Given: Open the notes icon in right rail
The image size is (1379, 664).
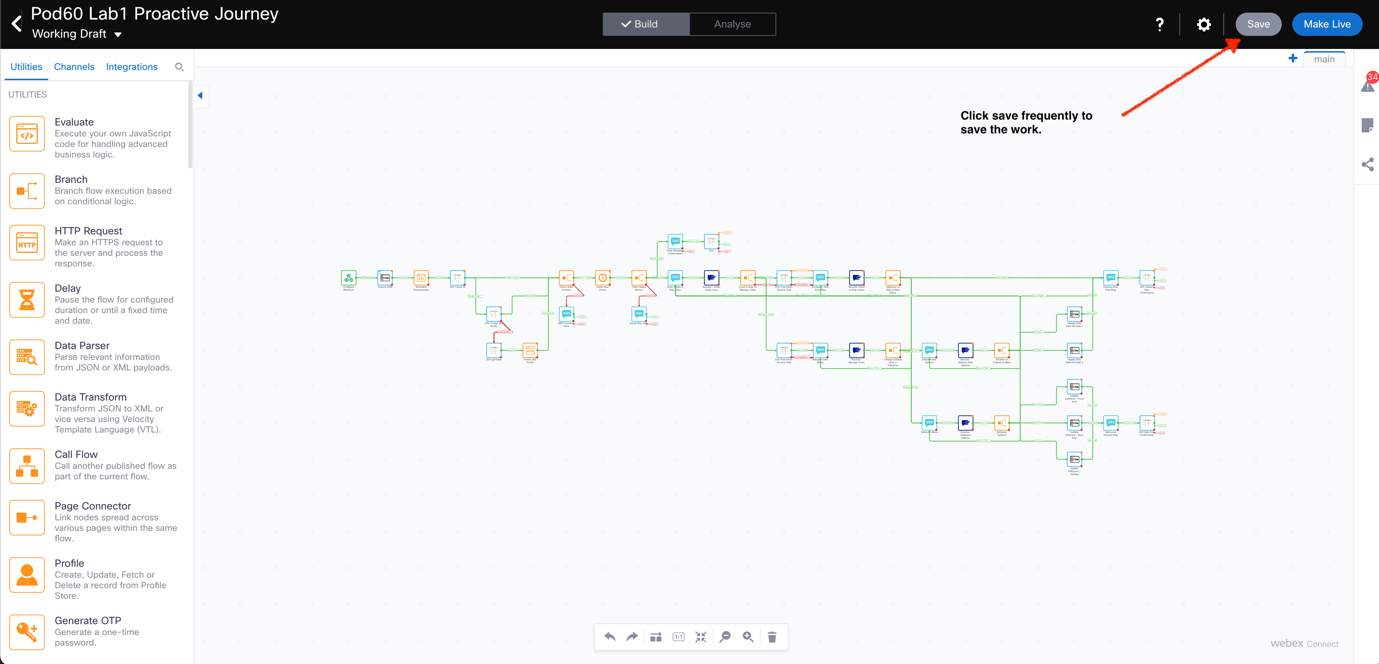Looking at the screenshot, I should [x=1368, y=125].
